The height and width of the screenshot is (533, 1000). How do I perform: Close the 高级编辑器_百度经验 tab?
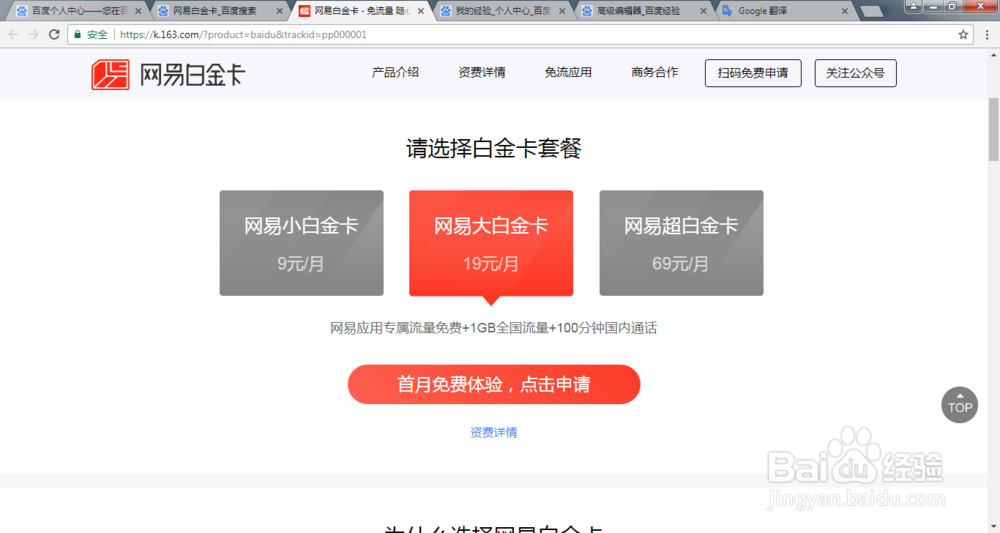[703, 11]
